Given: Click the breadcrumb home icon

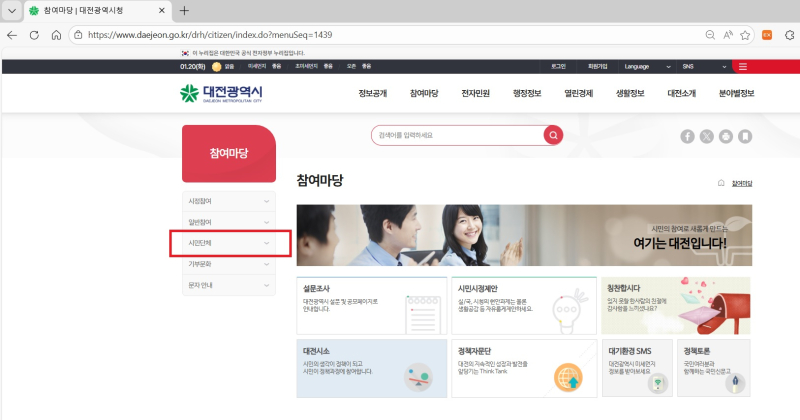Looking at the screenshot, I should point(722,184).
